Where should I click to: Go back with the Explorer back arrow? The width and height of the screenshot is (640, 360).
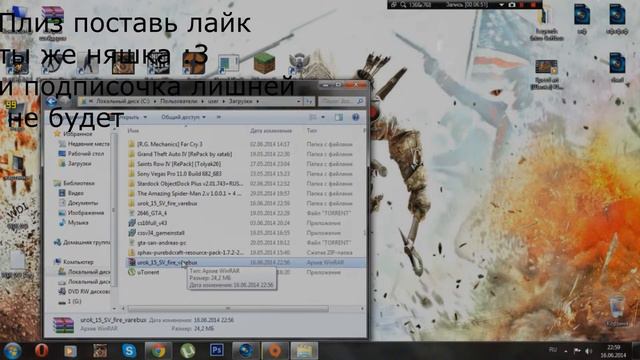(x=51, y=101)
